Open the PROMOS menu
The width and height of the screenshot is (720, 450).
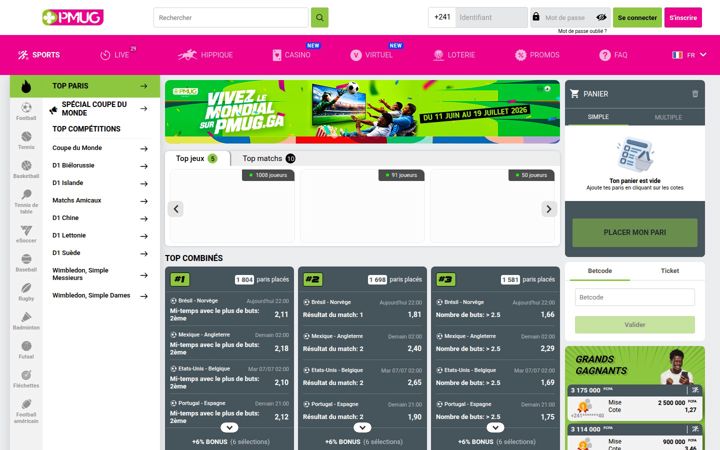[x=537, y=55]
